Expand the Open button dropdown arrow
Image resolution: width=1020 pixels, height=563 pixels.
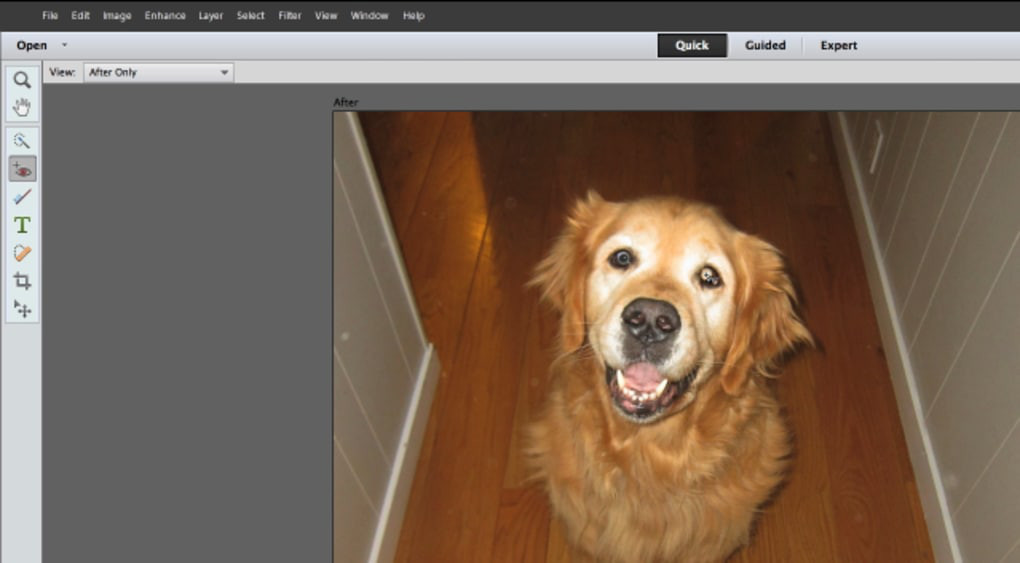click(x=64, y=45)
